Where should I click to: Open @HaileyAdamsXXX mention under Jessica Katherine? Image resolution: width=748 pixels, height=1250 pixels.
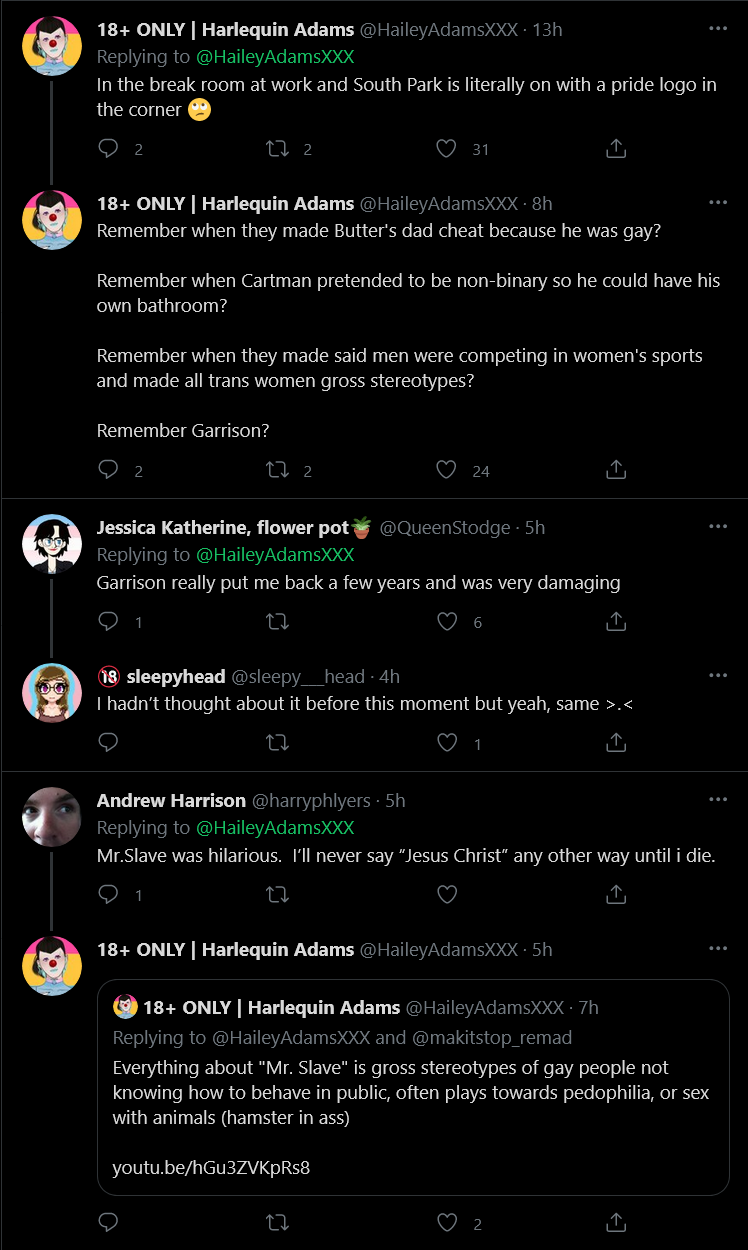coord(275,555)
